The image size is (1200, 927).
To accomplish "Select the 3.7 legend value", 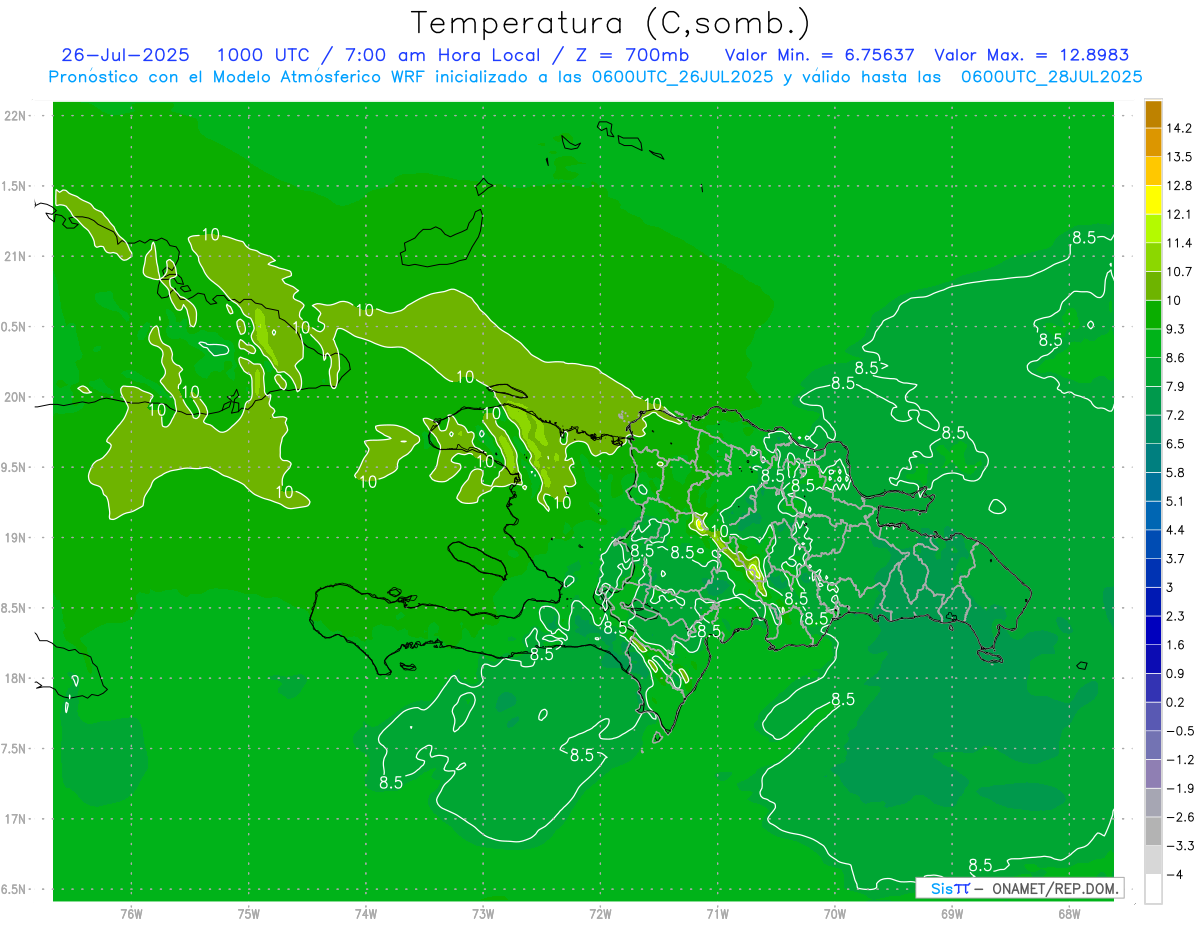I will [x=1177, y=559].
